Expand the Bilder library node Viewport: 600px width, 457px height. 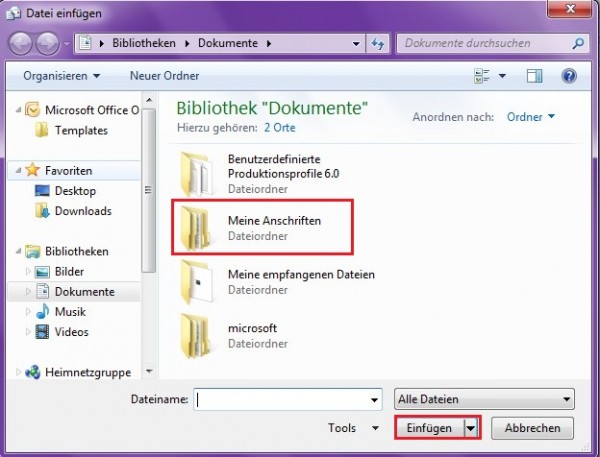tap(28, 272)
